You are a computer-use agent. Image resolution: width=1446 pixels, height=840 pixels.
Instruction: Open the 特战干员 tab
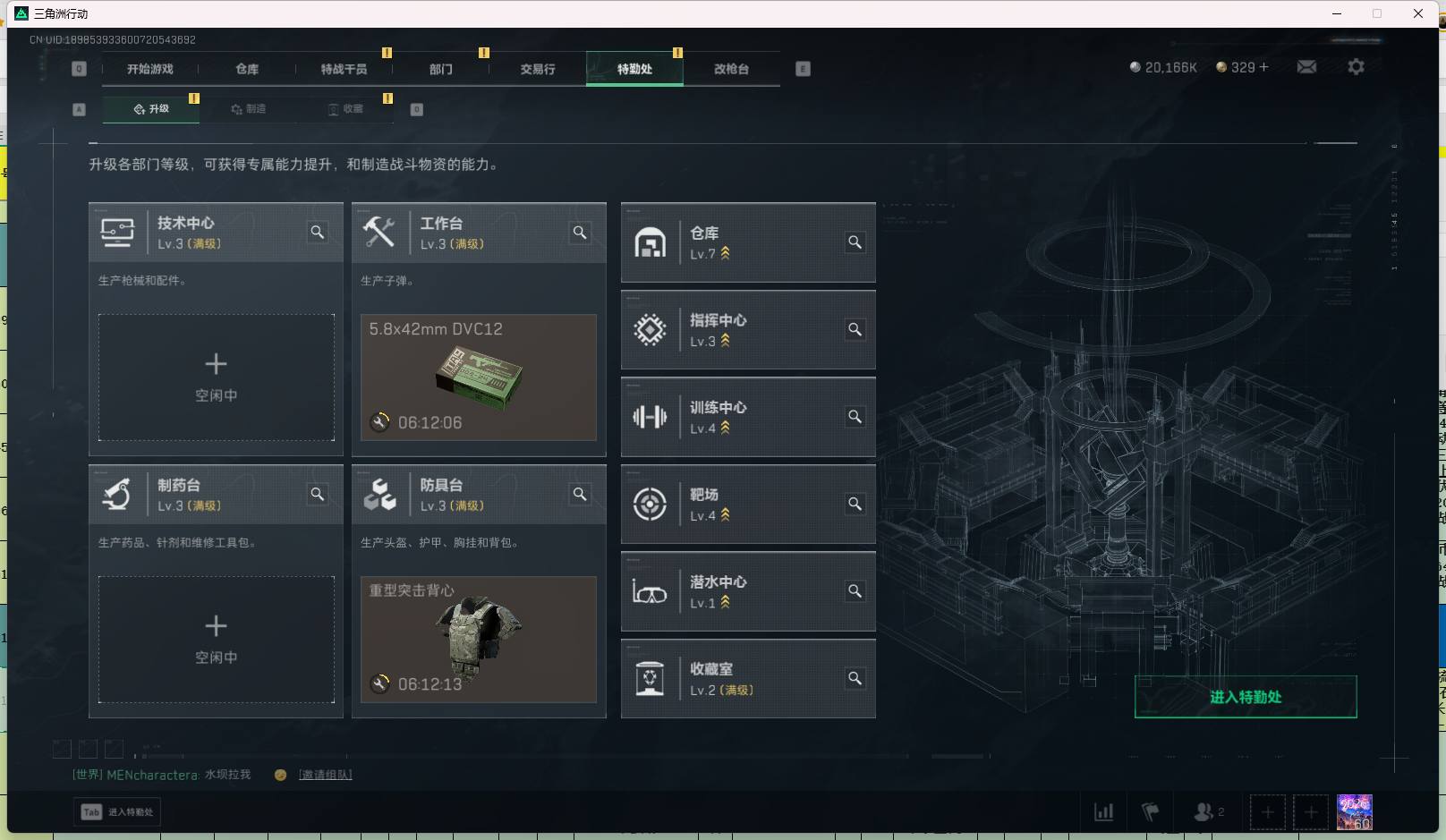344,69
